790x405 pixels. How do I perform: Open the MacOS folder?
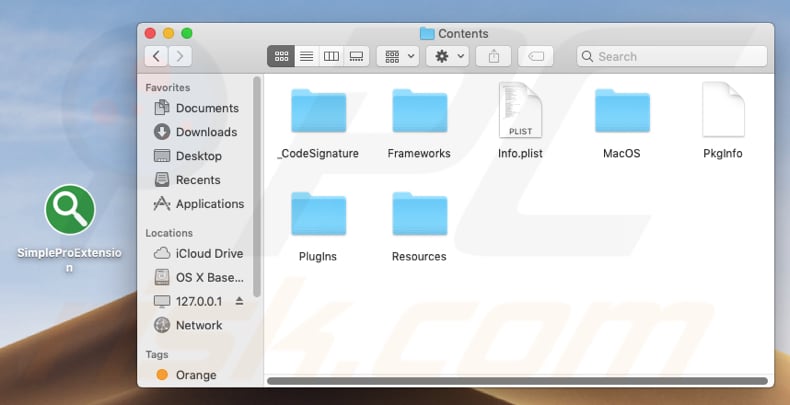pos(621,112)
